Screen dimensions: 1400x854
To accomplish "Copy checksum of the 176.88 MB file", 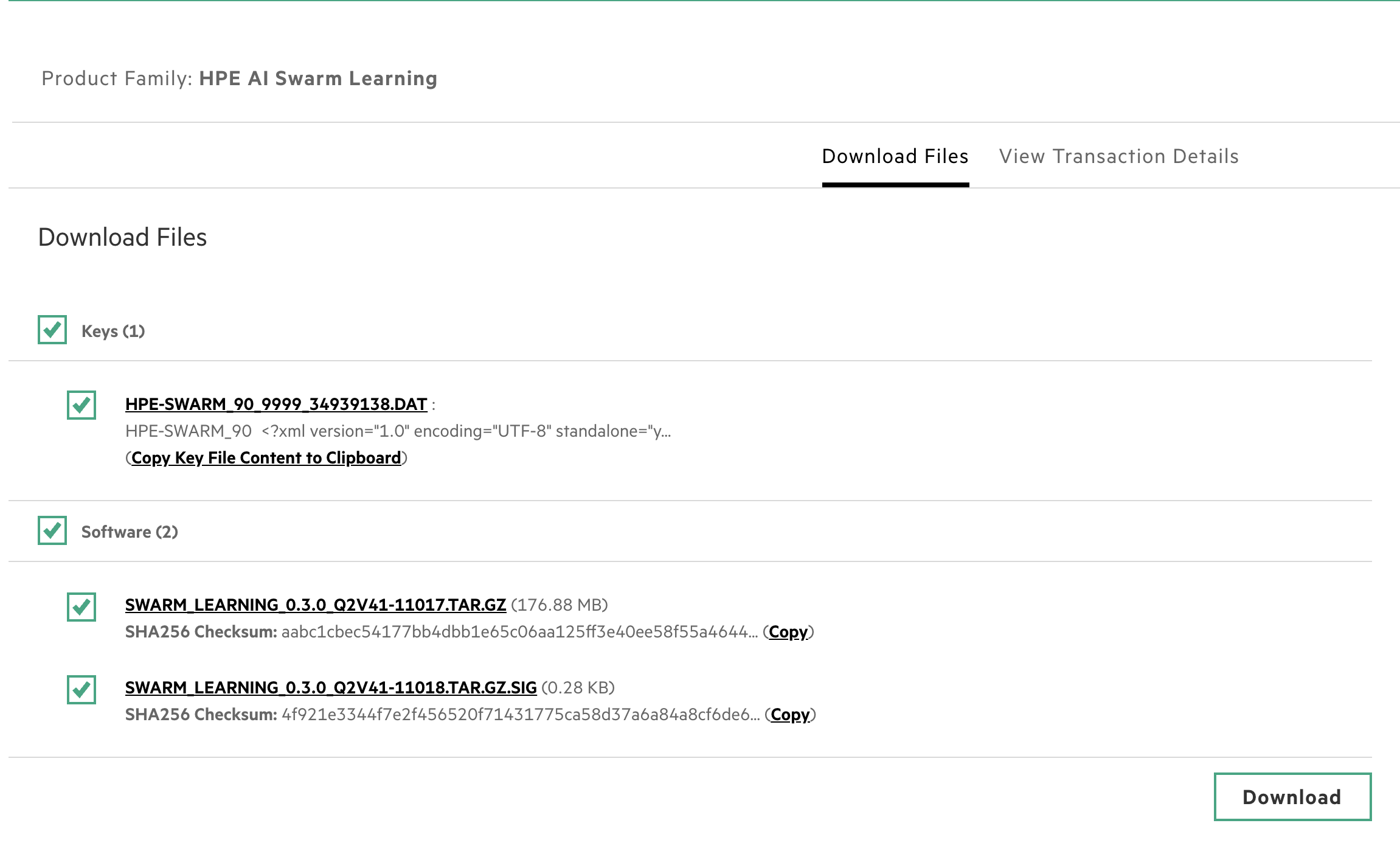I will [788, 632].
